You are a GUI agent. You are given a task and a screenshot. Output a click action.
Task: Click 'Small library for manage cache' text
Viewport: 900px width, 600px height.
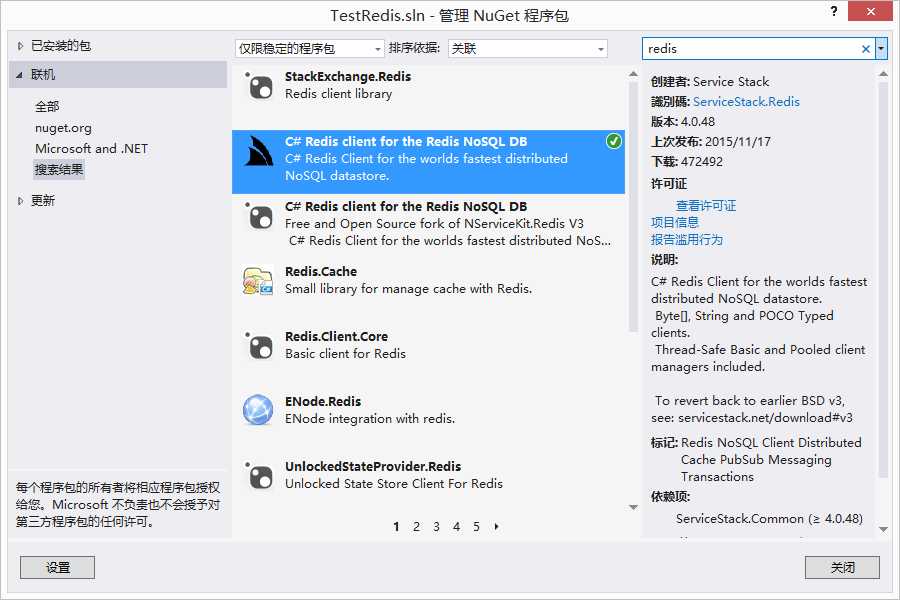pyautogui.click(x=408, y=288)
